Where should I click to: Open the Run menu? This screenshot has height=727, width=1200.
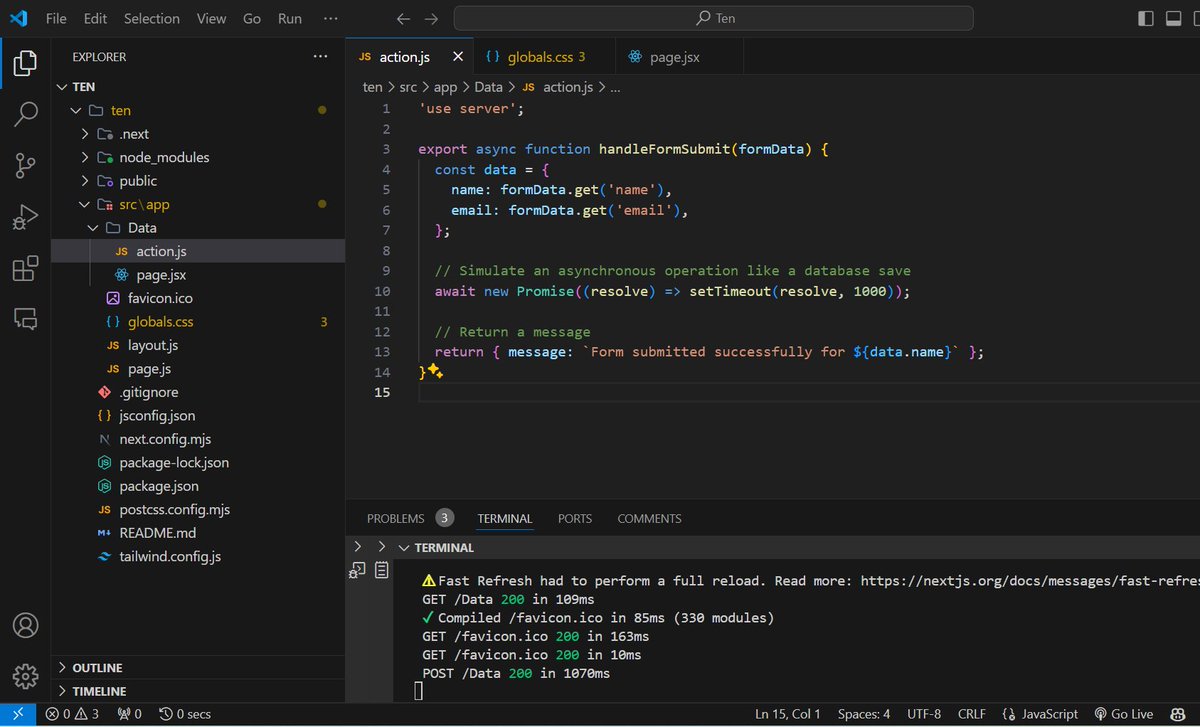[290, 18]
